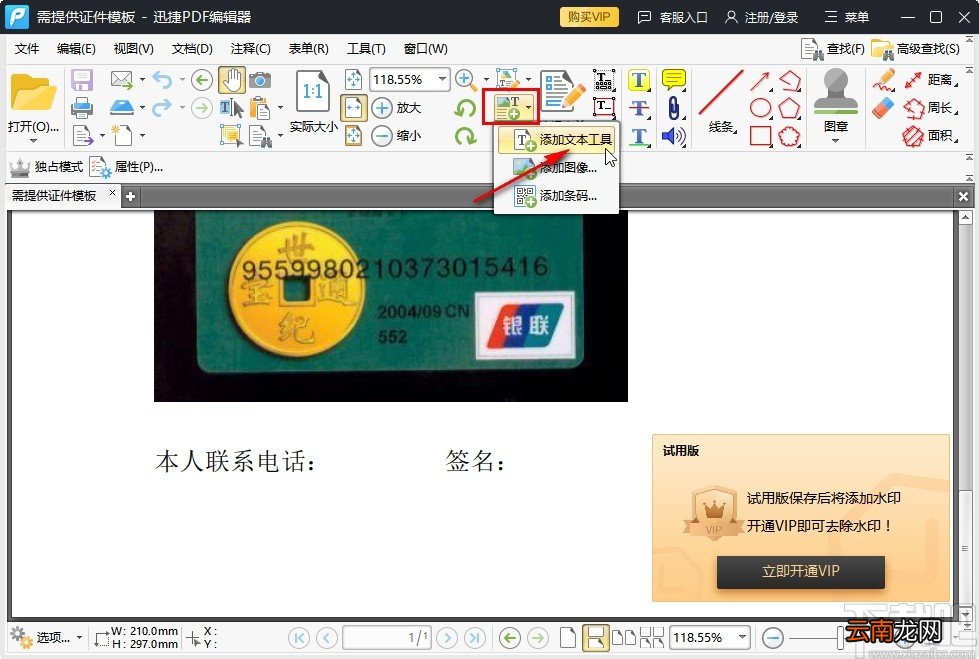Click the 放大 zoom in button
The image size is (979, 659).
pos(398,107)
